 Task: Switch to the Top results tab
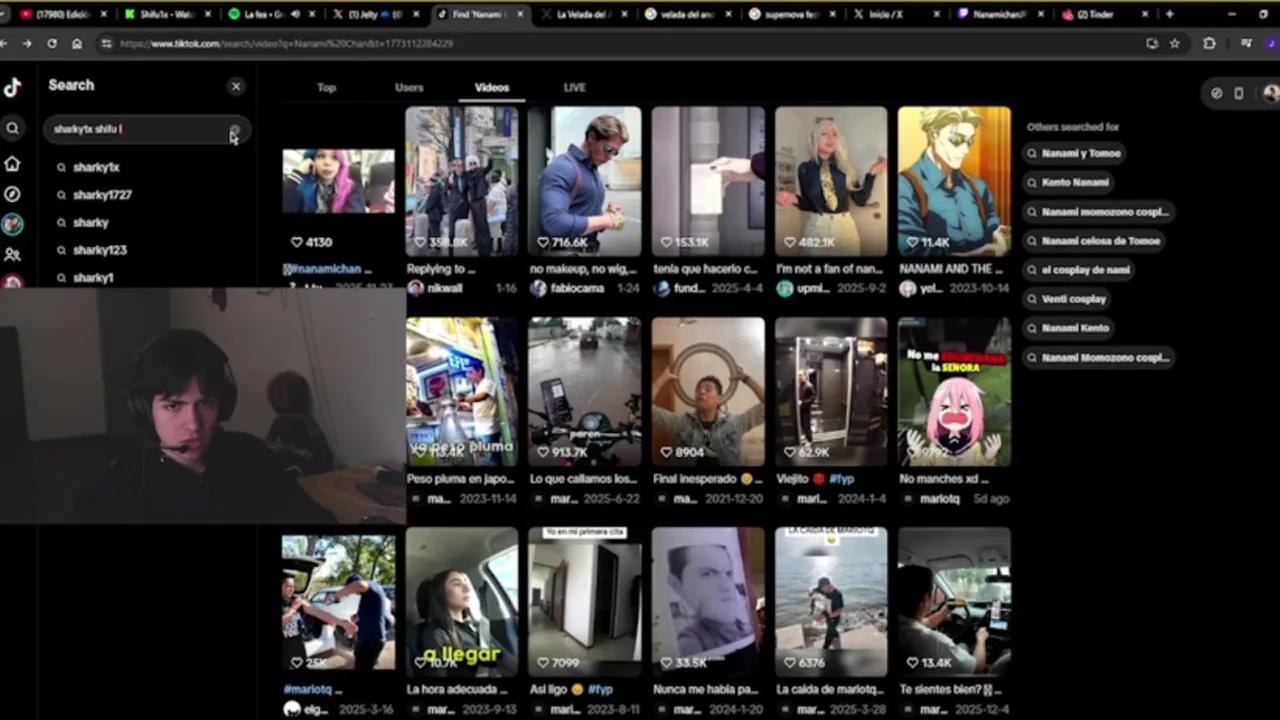(326, 87)
